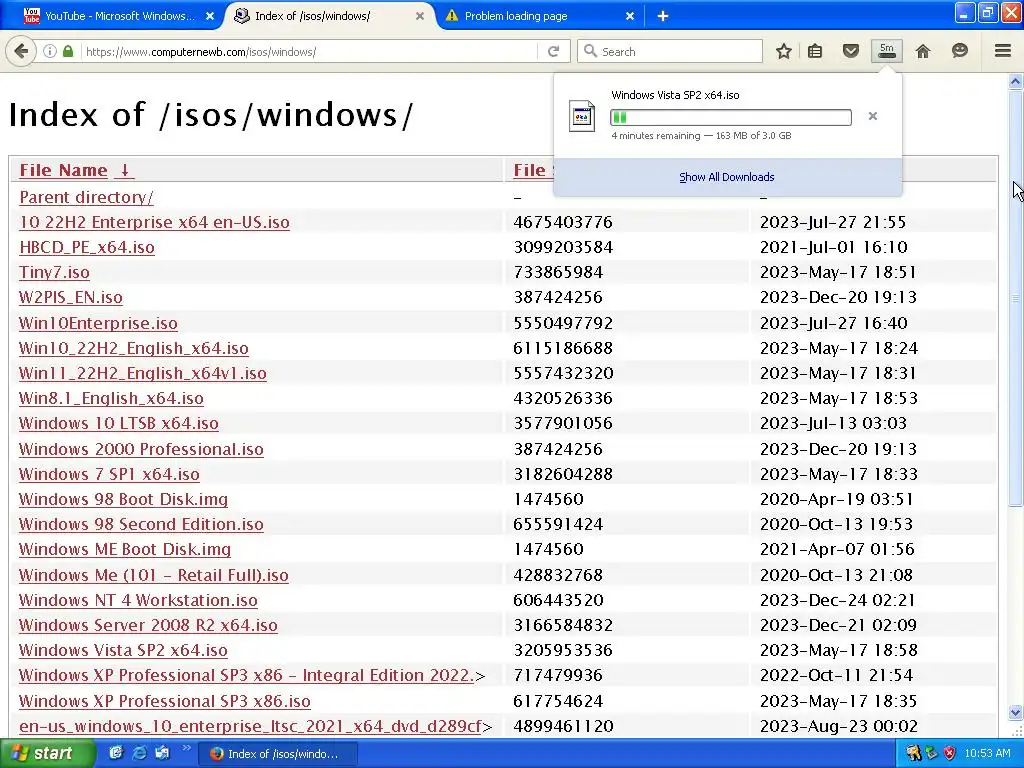Click the Show All Downloads link
This screenshot has height=768, width=1024.
pyautogui.click(x=726, y=177)
